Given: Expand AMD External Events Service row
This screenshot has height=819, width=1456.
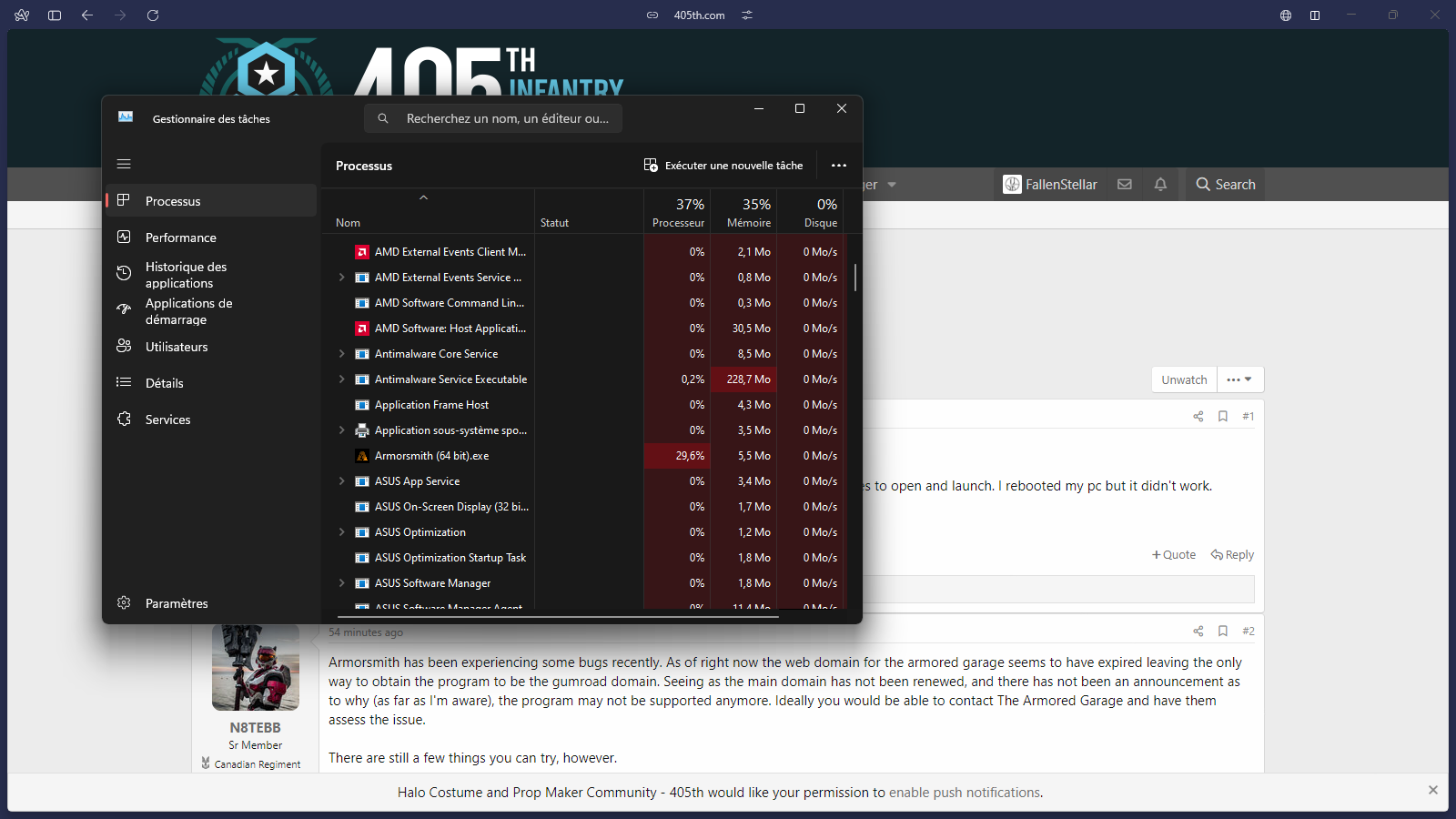Looking at the screenshot, I should [341, 278].
